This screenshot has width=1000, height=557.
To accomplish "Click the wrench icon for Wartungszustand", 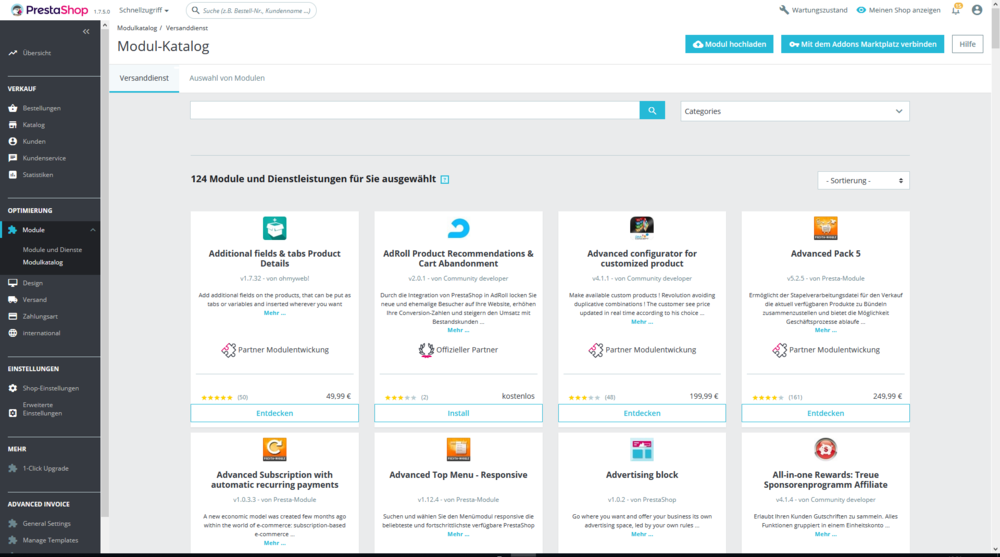I will (784, 10).
